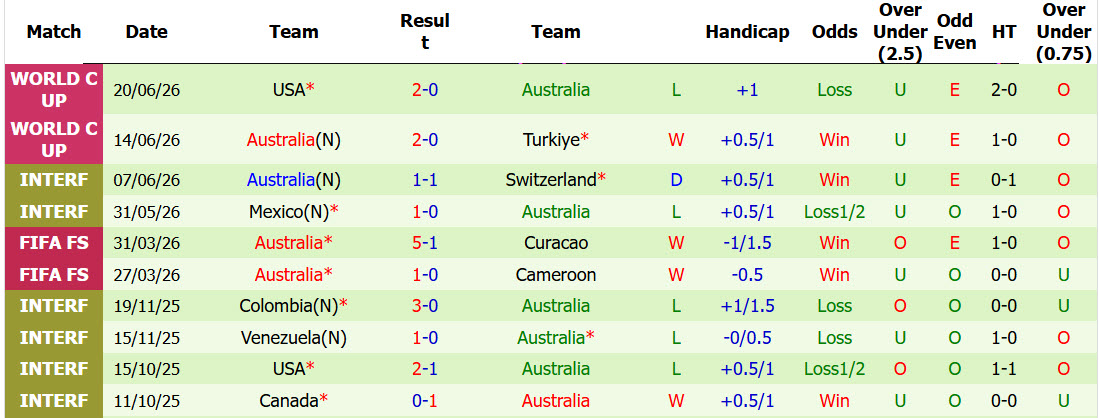Click the INTERF label for 19/11/25
The height and width of the screenshot is (418, 1099).
[x=54, y=306]
